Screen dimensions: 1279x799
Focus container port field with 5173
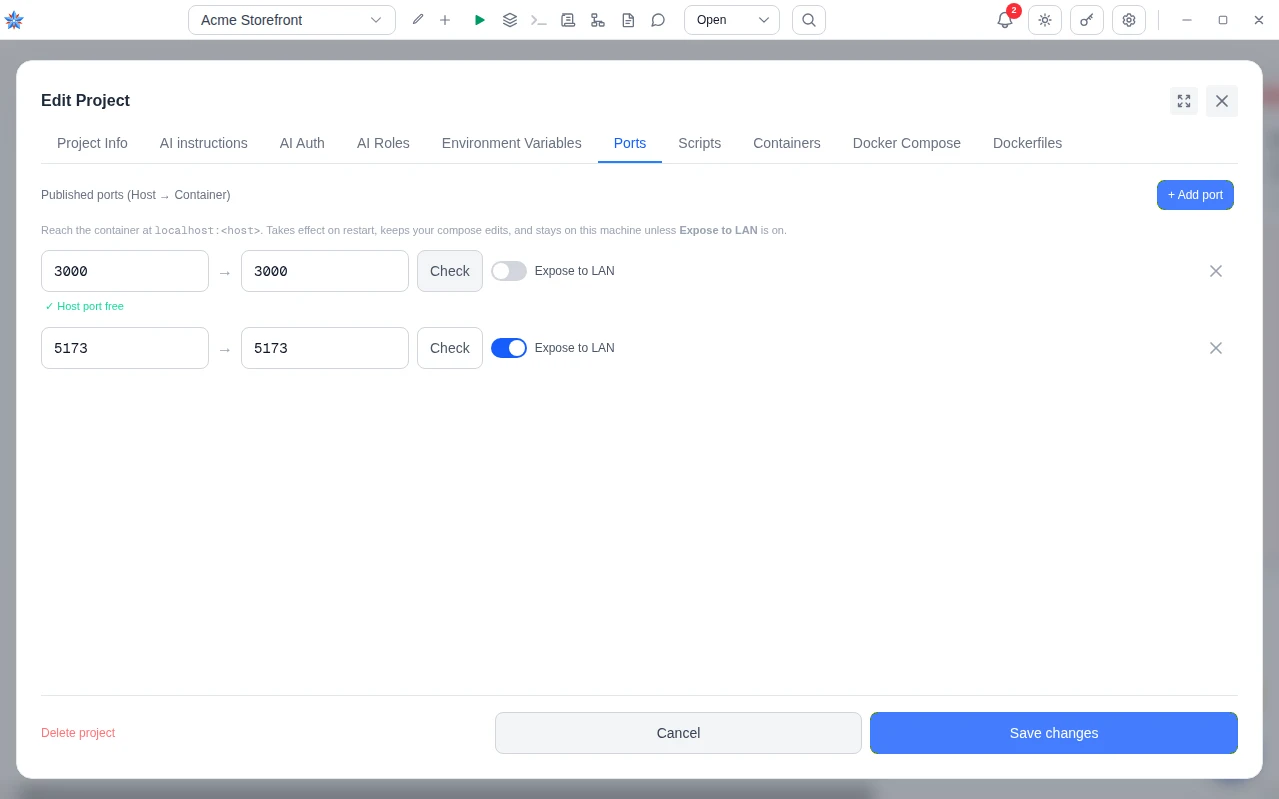point(325,348)
